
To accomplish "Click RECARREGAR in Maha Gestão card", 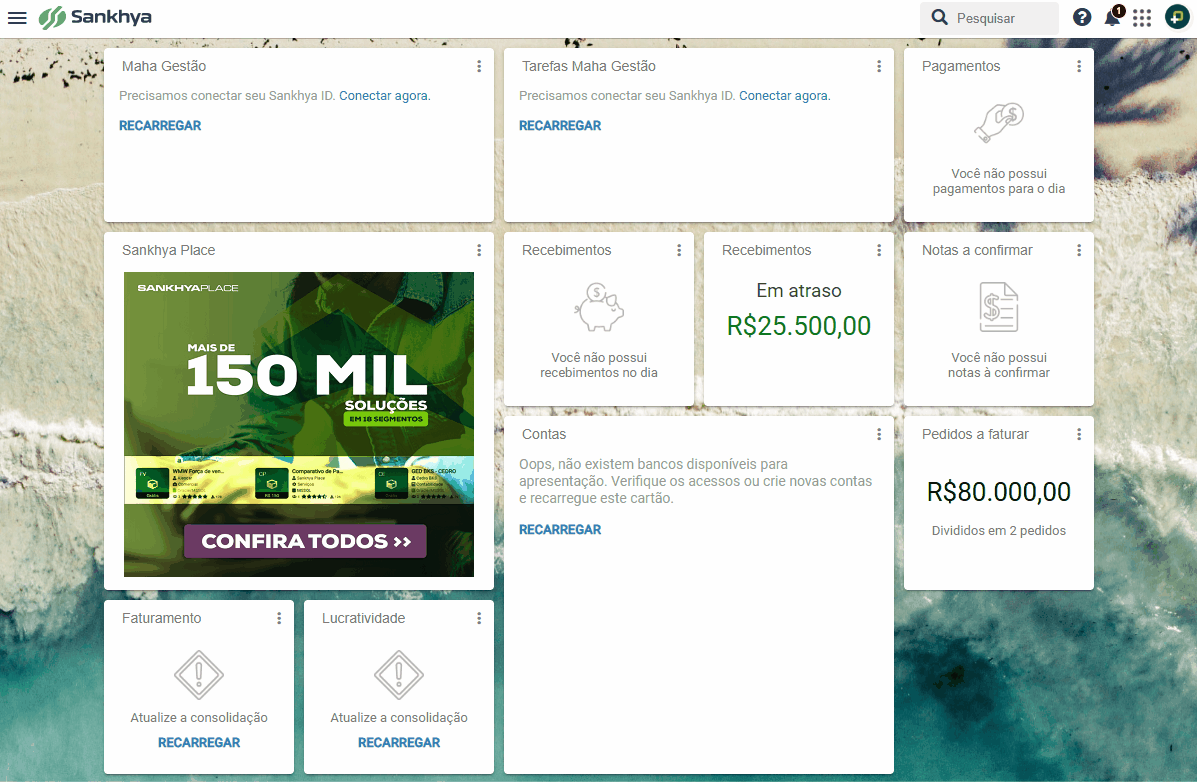I will point(160,126).
